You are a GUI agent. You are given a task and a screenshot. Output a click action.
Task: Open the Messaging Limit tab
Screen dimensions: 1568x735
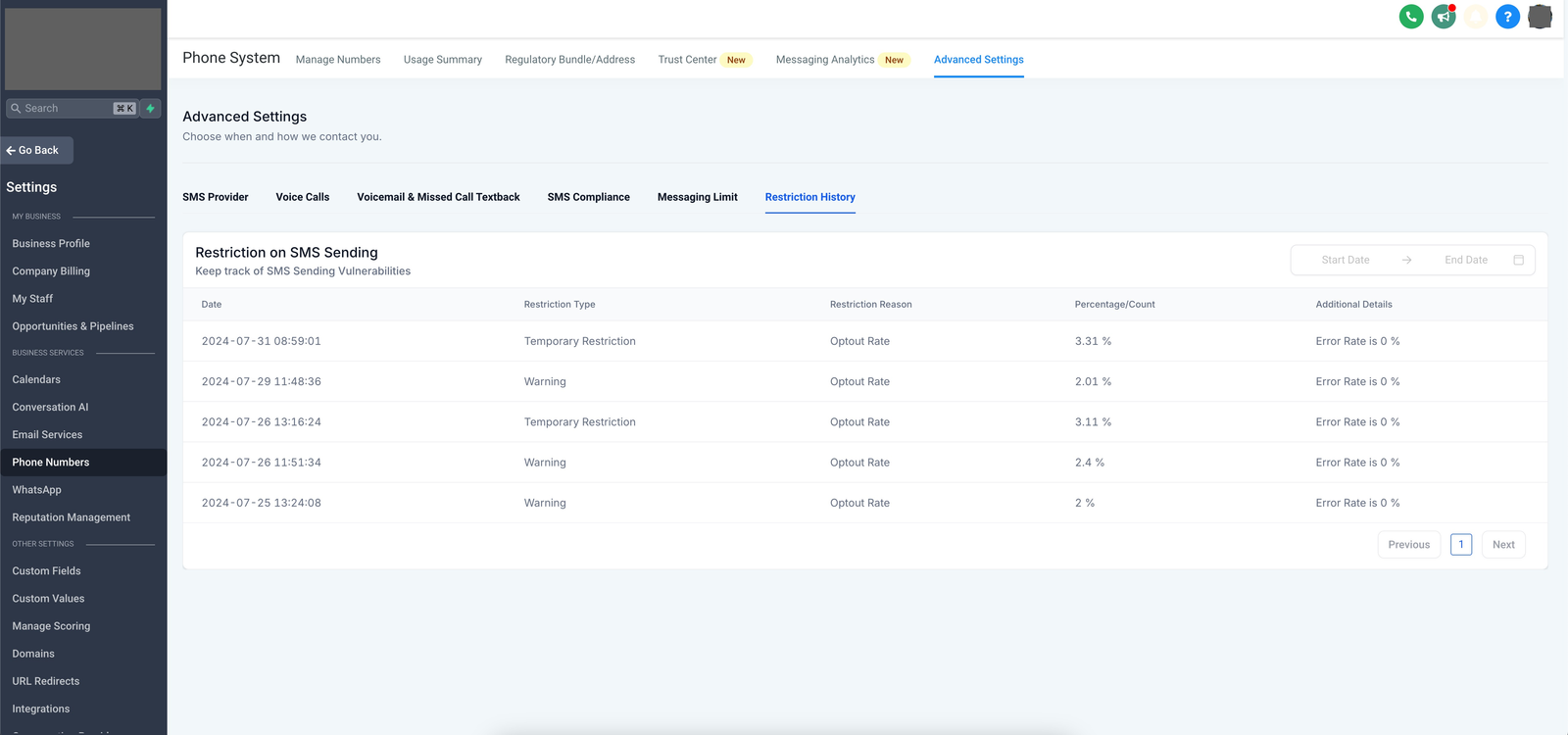click(x=697, y=197)
